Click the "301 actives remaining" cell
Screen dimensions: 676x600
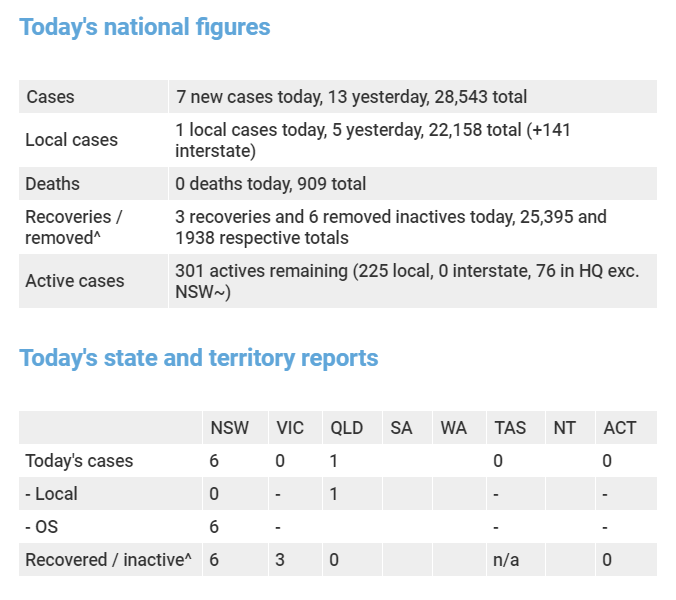(x=407, y=281)
